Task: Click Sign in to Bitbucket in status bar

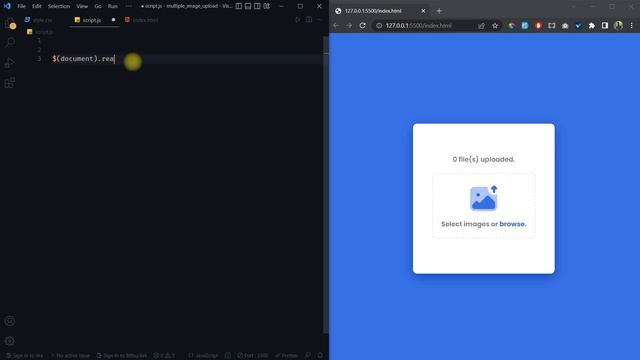Action: coord(122,356)
